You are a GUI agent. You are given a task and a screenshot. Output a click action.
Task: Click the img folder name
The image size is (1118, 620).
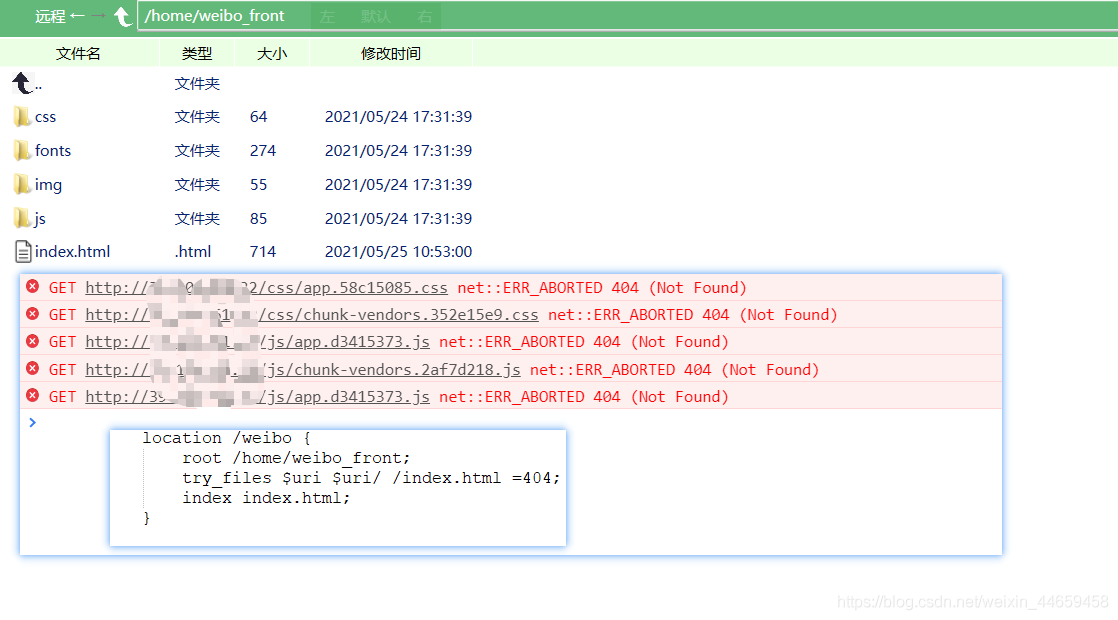coord(48,185)
